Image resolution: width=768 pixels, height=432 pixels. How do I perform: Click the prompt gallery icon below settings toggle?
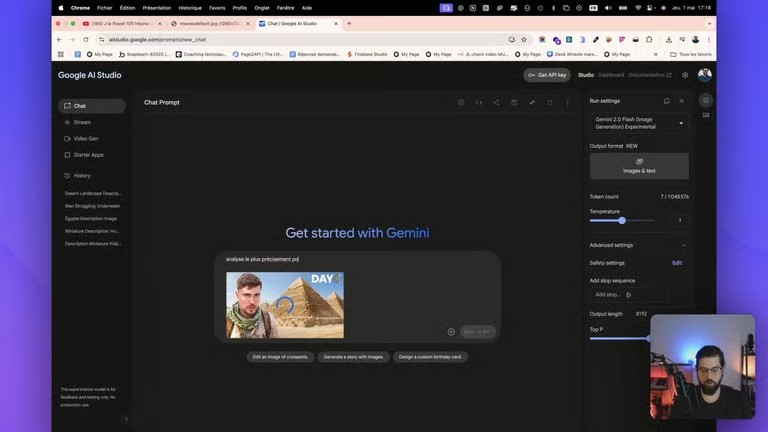click(706, 115)
